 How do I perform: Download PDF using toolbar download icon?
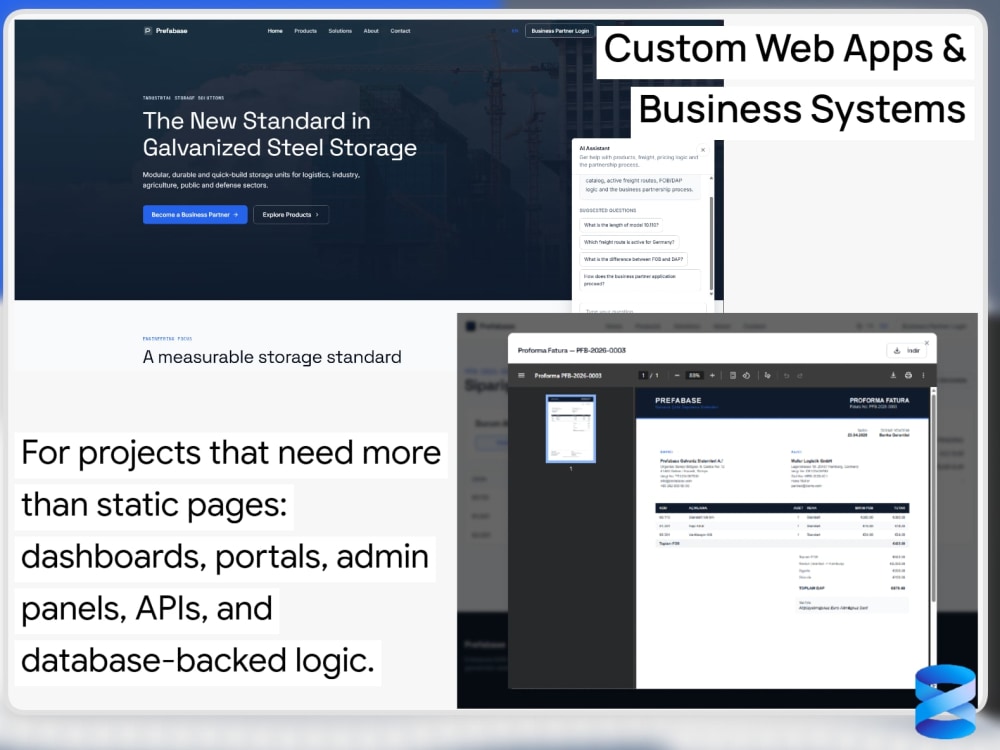pos(893,376)
